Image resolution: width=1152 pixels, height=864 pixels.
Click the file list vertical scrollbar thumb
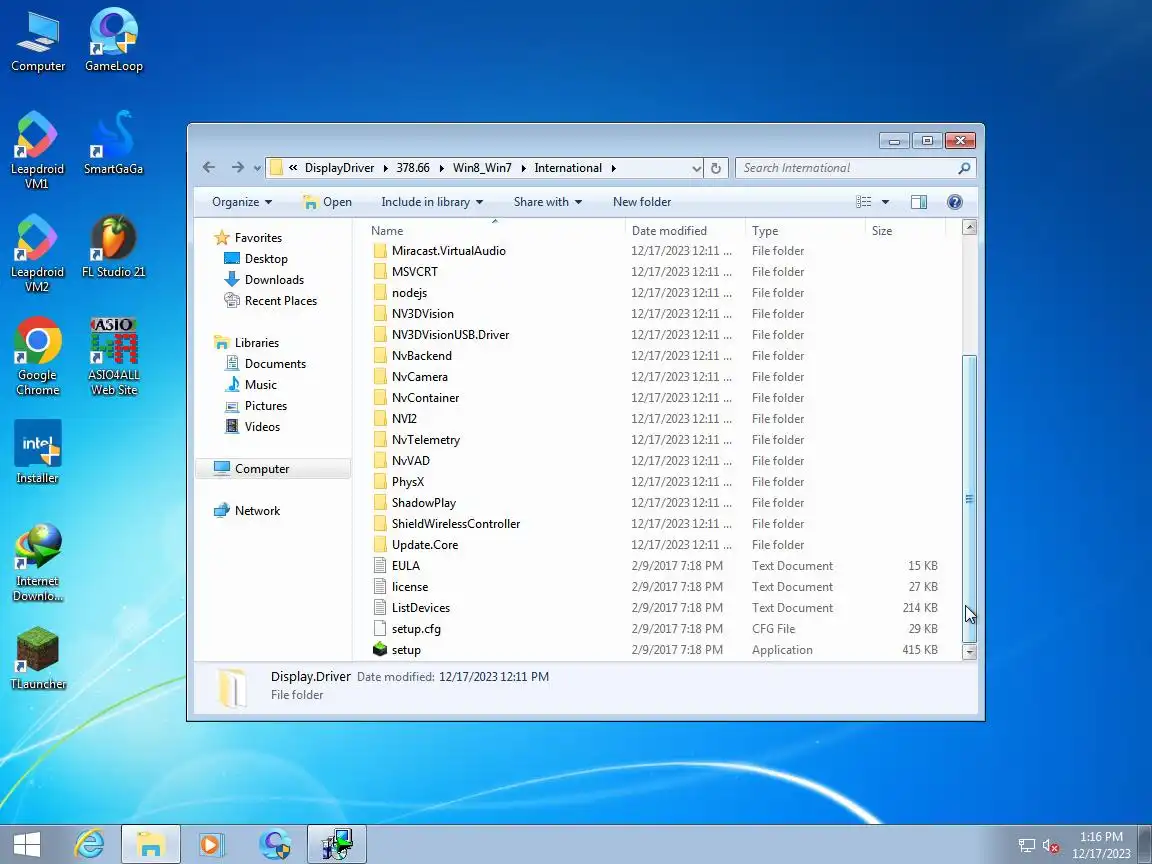click(969, 499)
